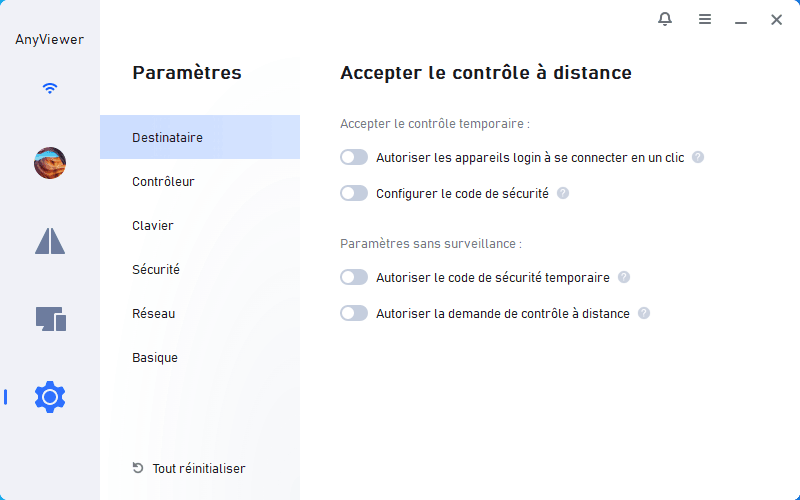Enable 'Autoriser le code de sécurité temporaire'
The width and height of the screenshot is (800, 500).
click(354, 277)
